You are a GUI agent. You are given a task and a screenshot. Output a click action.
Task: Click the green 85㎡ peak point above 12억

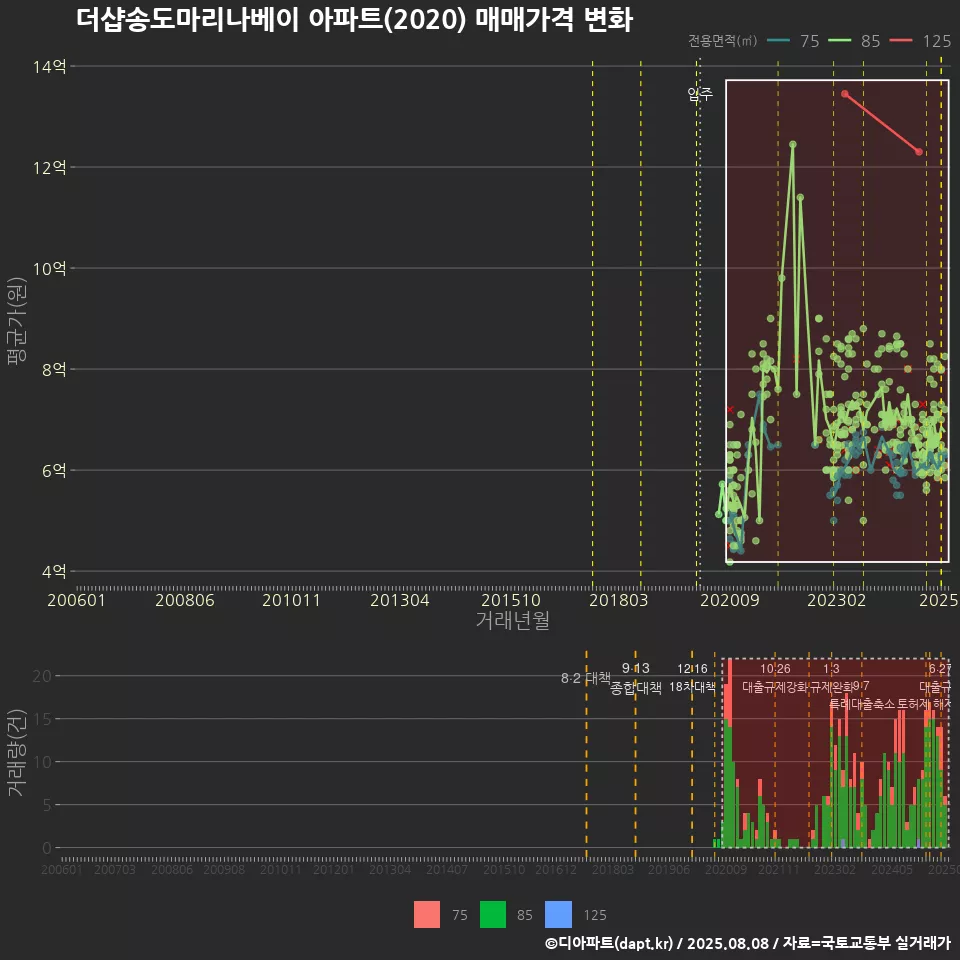[793, 144]
